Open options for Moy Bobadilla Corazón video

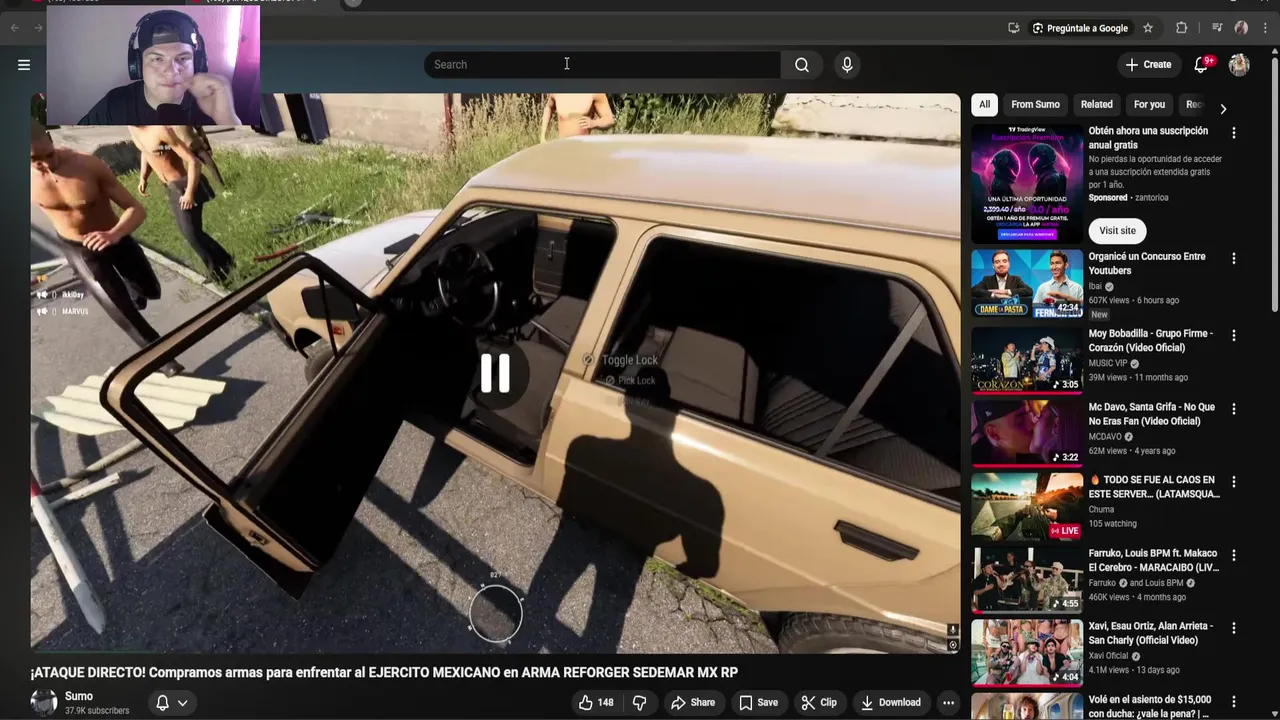[x=1233, y=336]
